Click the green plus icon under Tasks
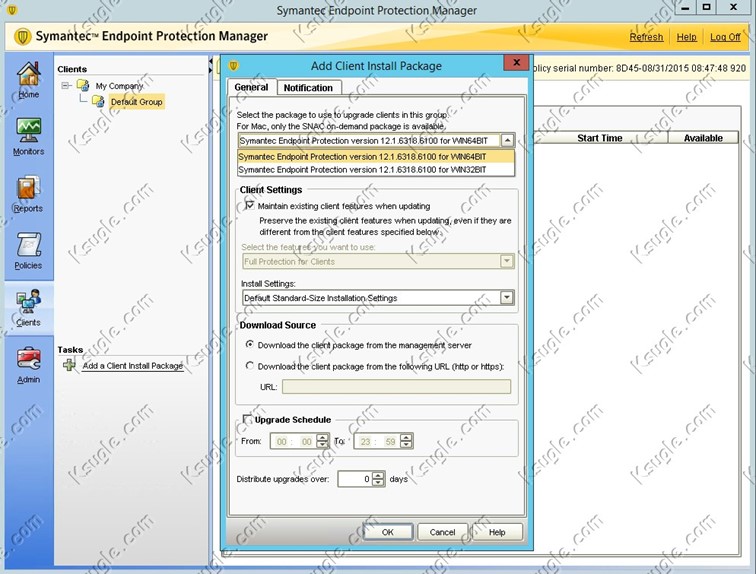Screen dimensions: 756x574 coord(69,365)
